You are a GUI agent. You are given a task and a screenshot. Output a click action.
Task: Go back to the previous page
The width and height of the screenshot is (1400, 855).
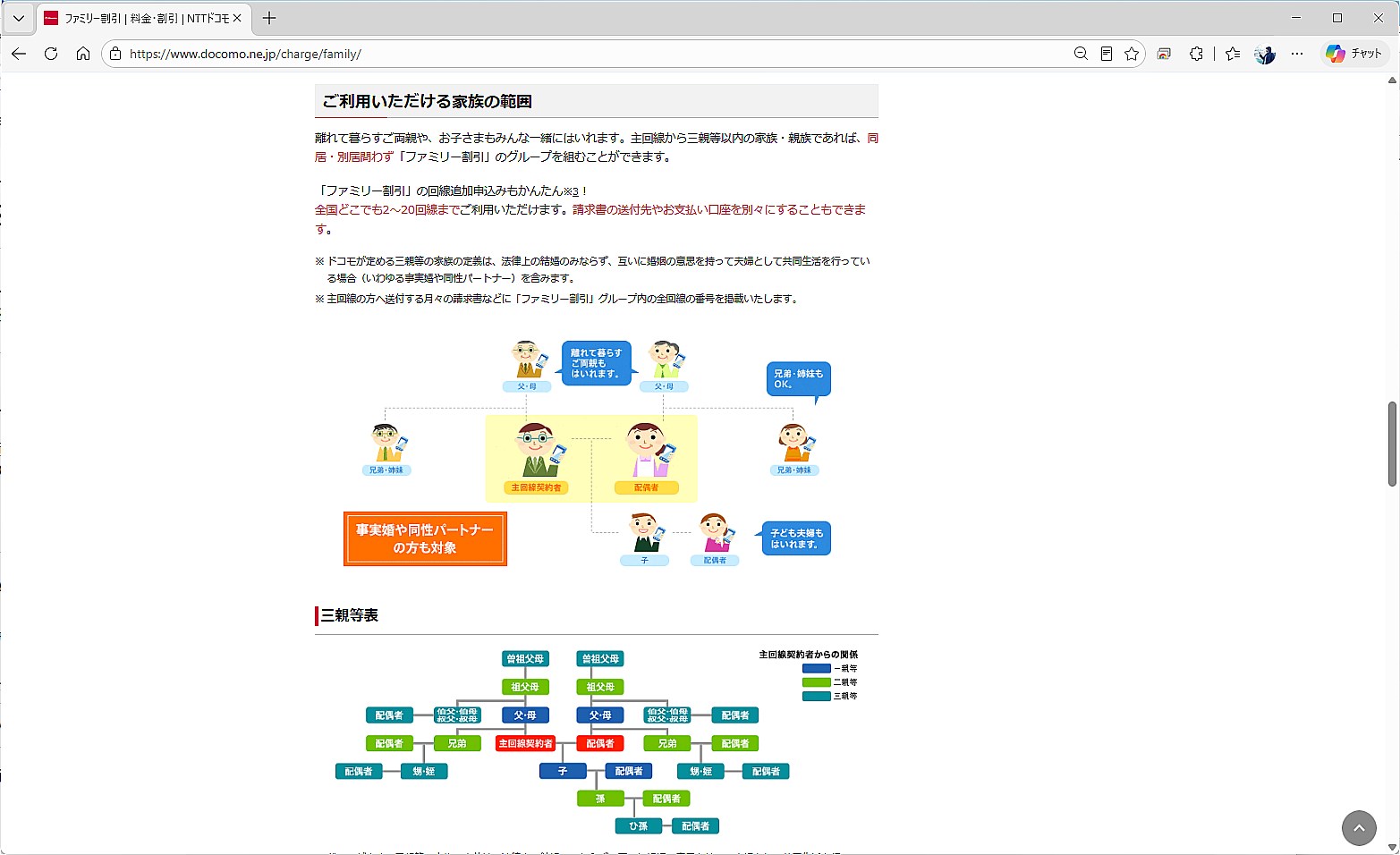click(x=19, y=54)
